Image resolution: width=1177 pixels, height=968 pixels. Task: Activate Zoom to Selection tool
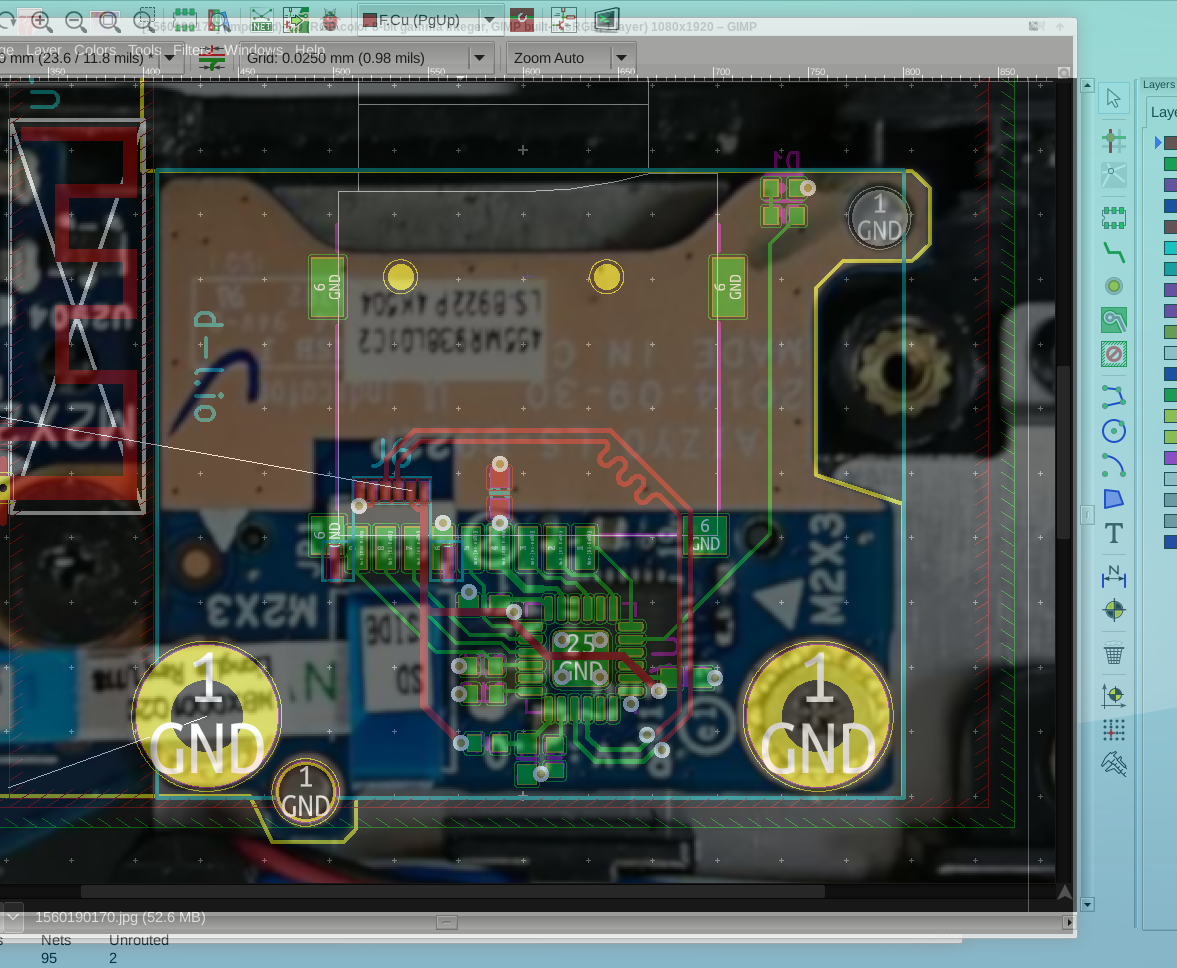point(143,20)
